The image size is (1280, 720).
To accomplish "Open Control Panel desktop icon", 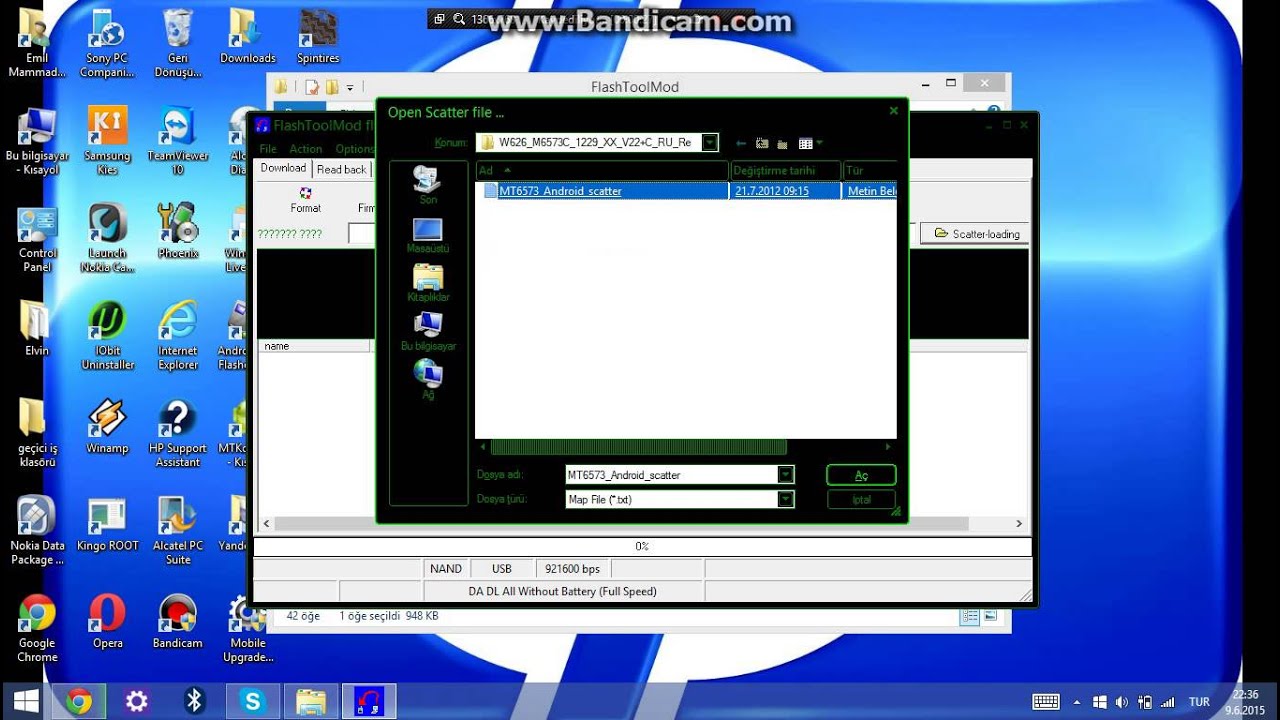I will point(37,240).
